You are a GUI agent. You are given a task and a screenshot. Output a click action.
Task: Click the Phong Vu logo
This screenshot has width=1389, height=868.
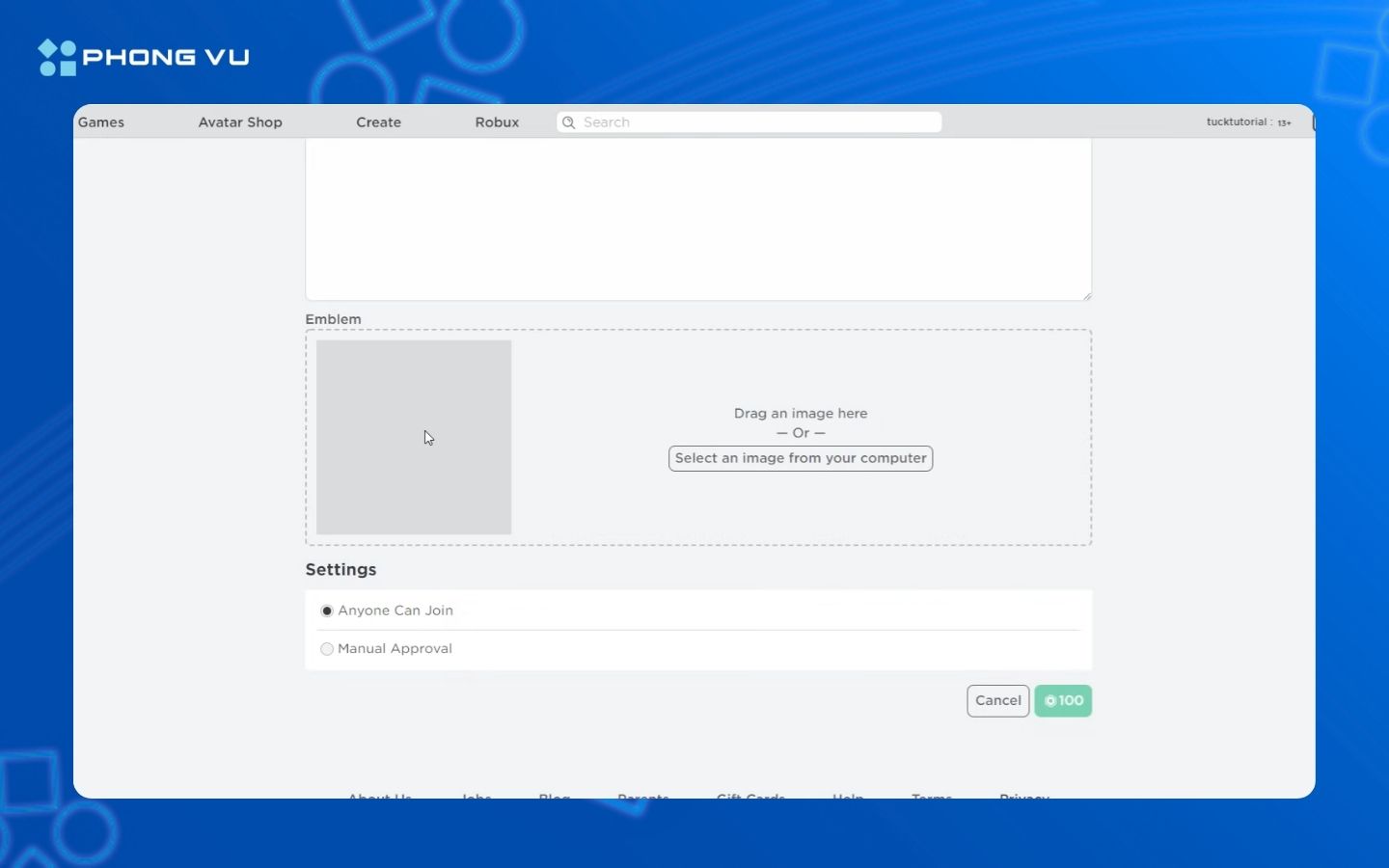144,57
